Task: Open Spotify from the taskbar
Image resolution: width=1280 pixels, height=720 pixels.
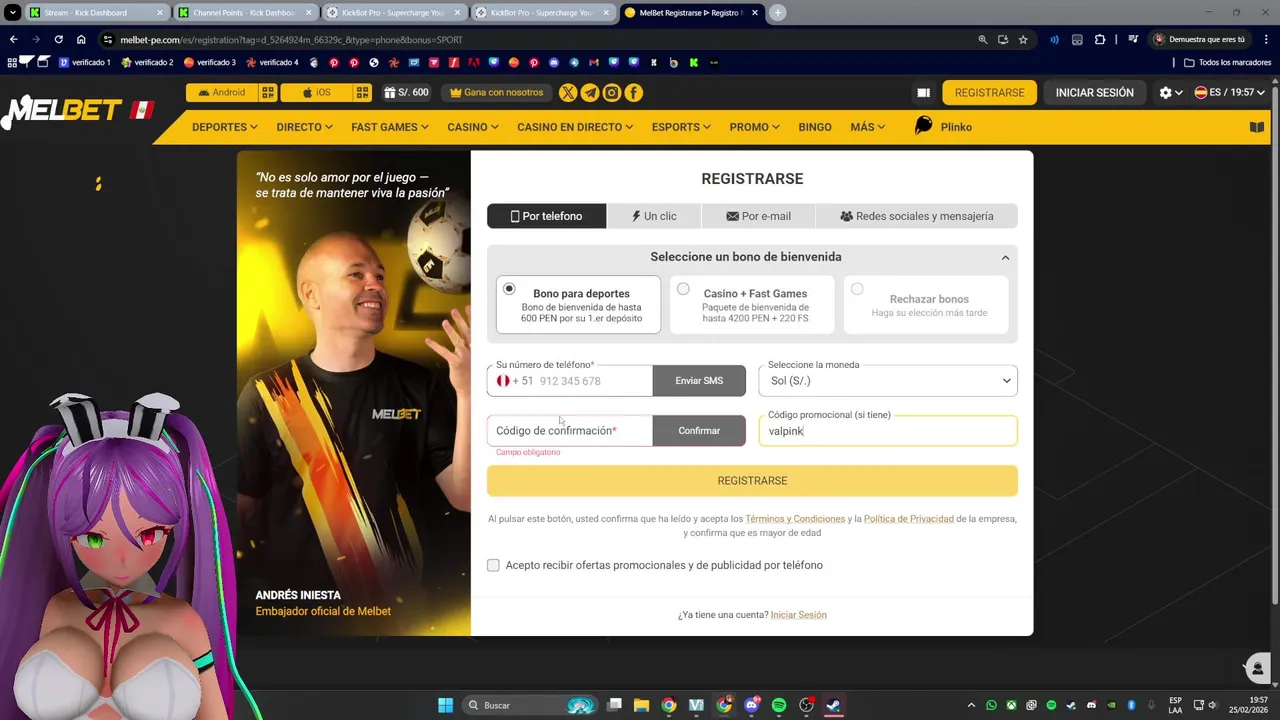Action: [x=779, y=705]
